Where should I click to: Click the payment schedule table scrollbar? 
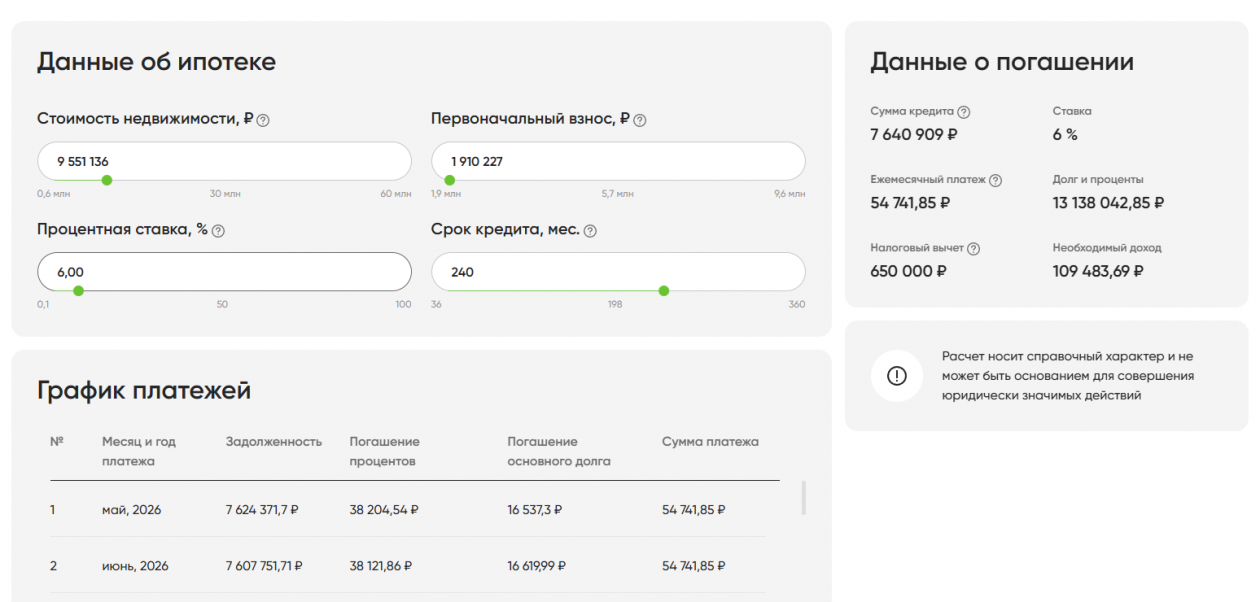(x=804, y=498)
